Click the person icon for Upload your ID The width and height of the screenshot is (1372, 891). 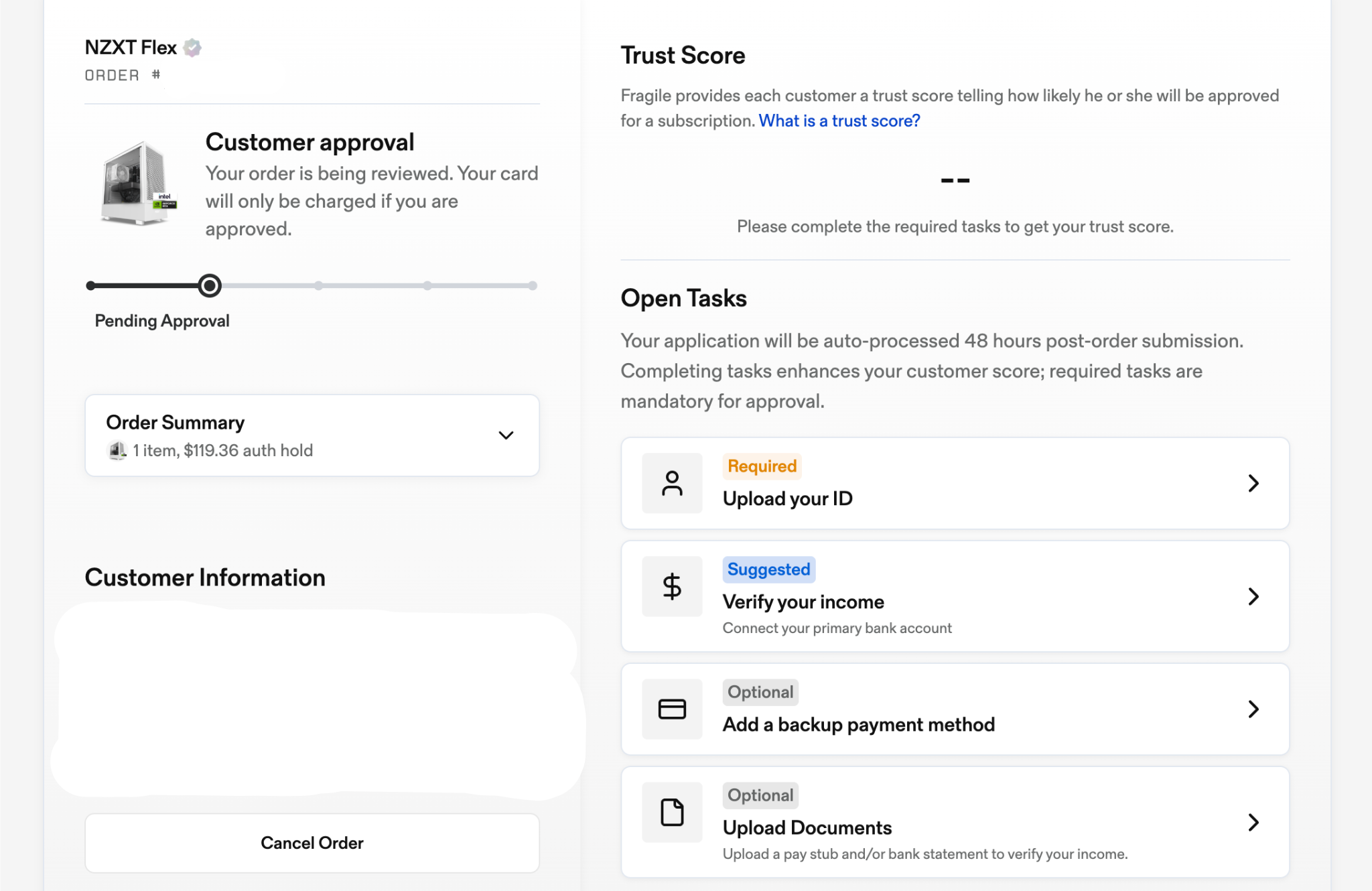(672, 483)
